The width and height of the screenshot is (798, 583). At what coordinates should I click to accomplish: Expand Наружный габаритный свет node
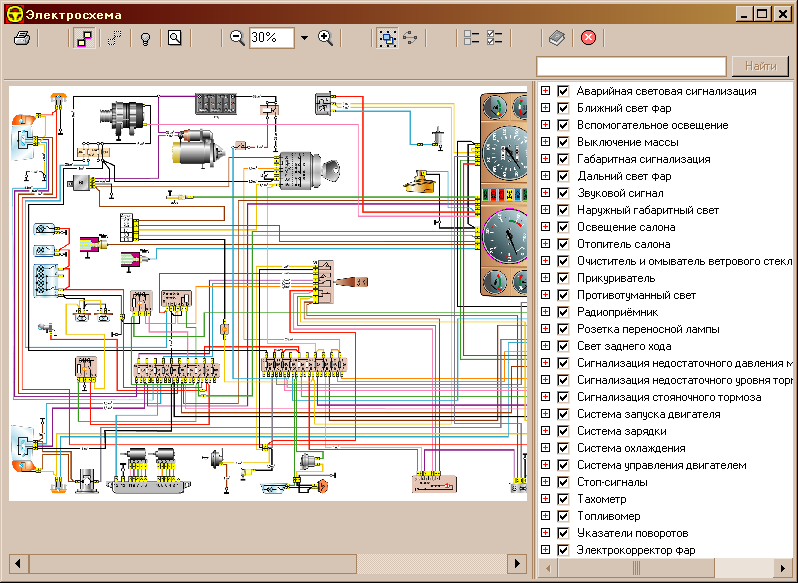[545, 210]
